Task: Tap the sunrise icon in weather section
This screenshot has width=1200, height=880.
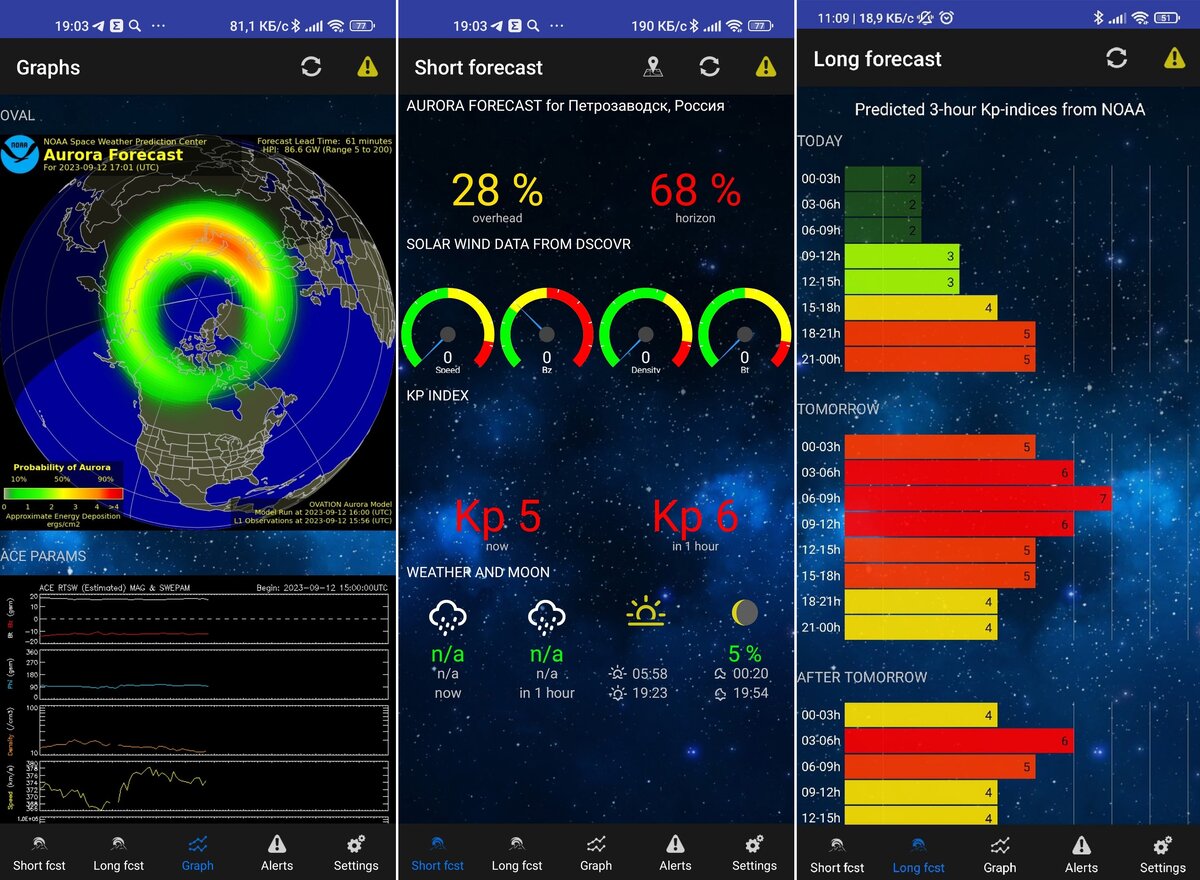Action: (645, 612)
